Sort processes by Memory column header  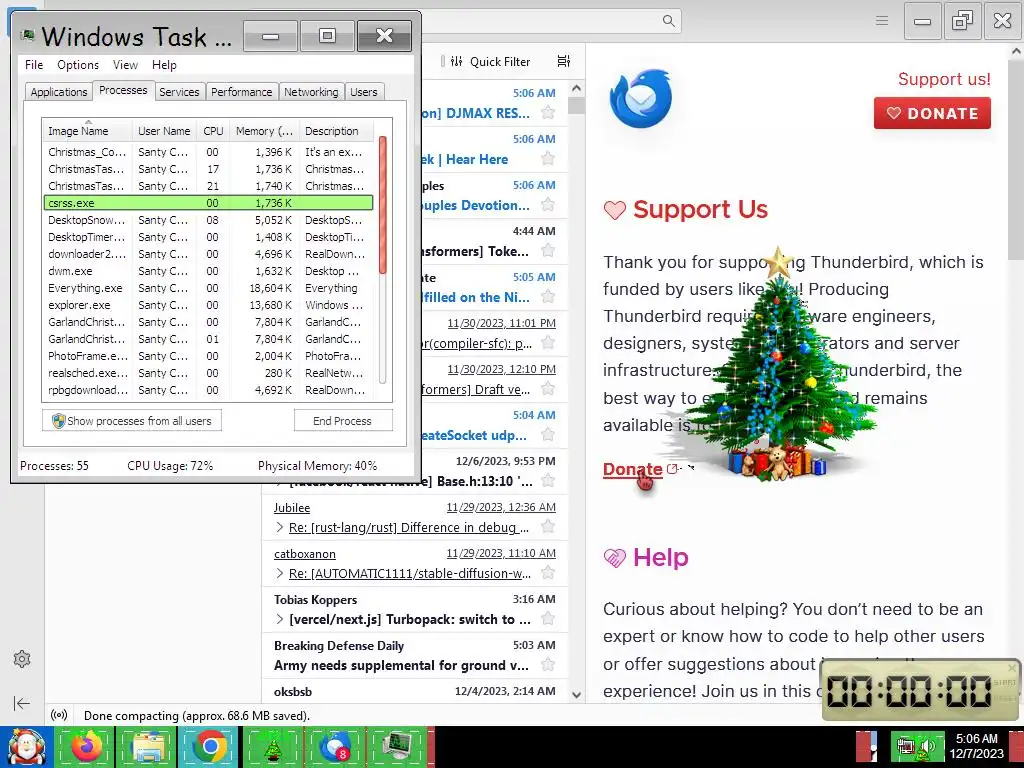point(264,131)
